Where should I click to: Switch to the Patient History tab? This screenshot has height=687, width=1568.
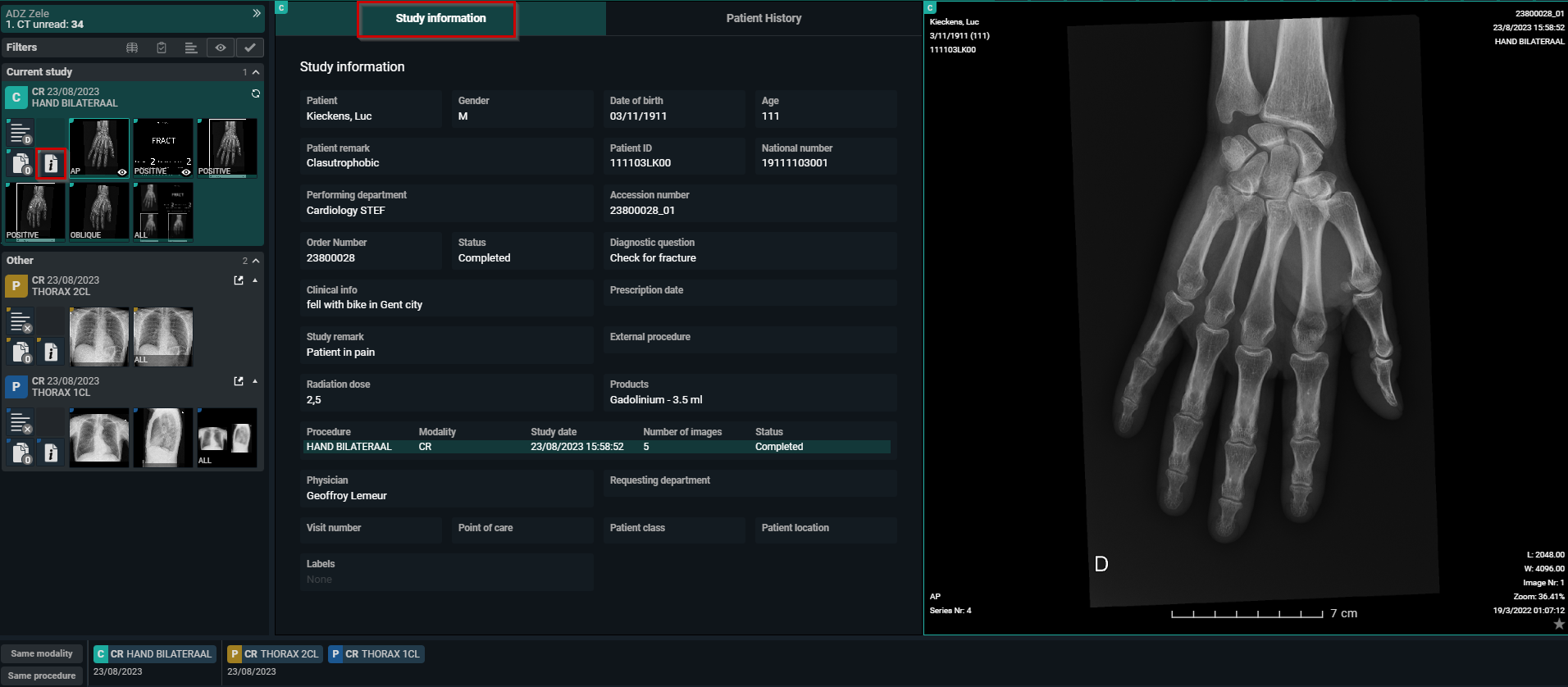point(763,18)
